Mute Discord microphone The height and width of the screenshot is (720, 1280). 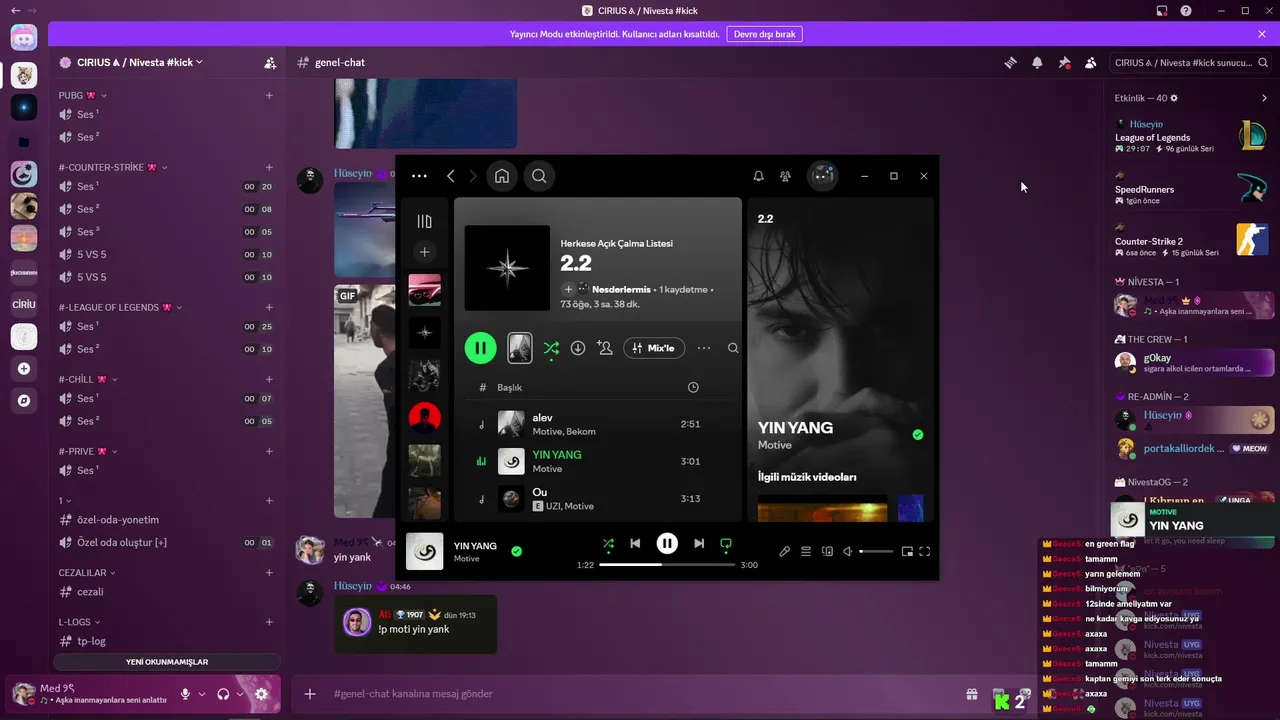[x=185, y=694]
